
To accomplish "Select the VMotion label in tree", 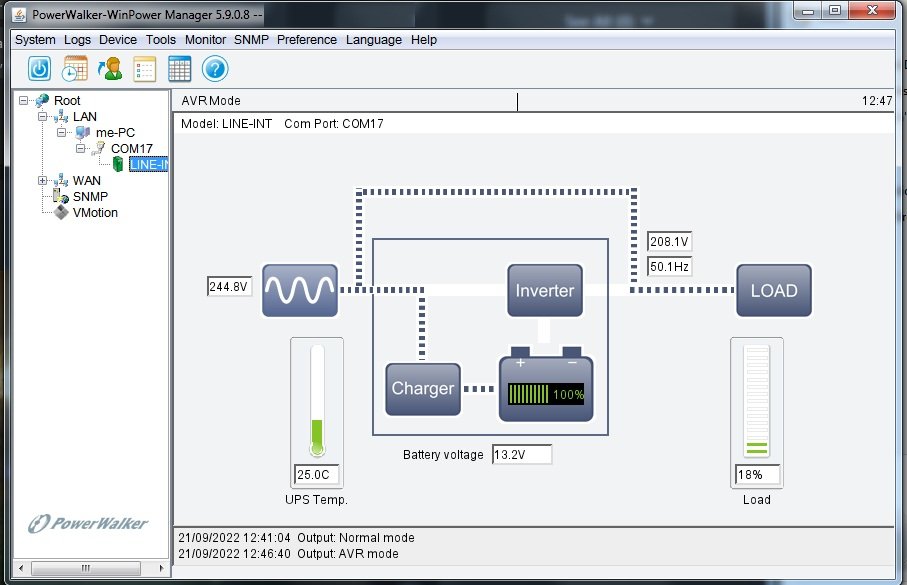I will tap(95, 213).
